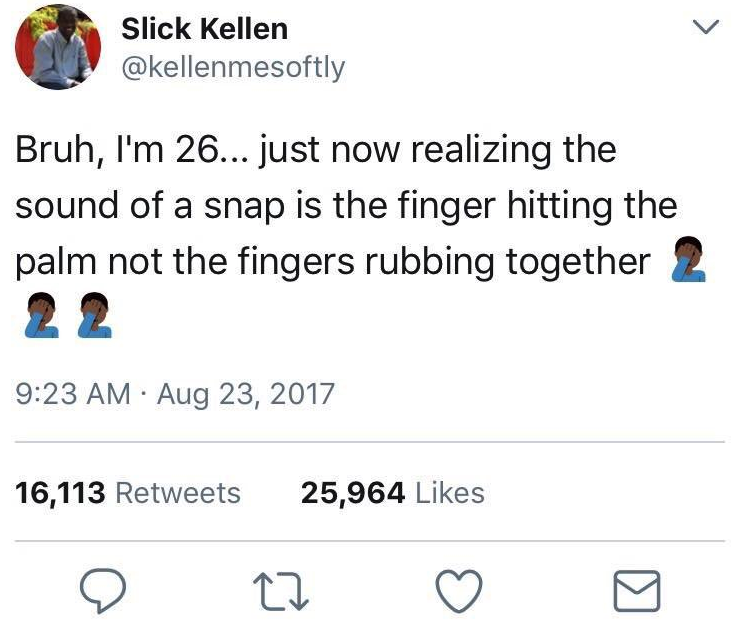The image size is (740, 637).
Task: Expand the tweet options chevron menu
Action: pos(706,26)
